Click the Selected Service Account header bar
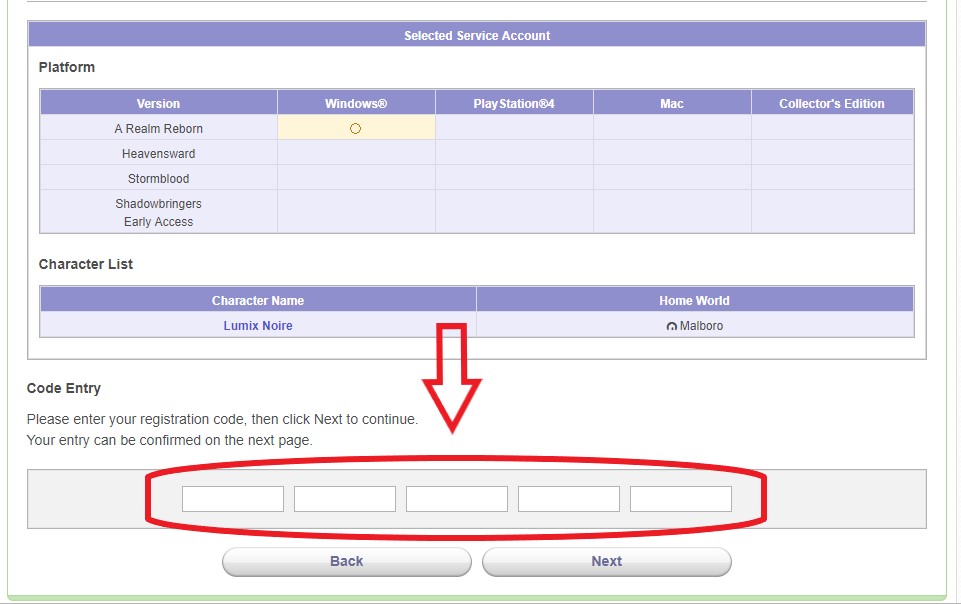Image resolution: width=961 pixels, height=604 pixels. tap(477, 36)
